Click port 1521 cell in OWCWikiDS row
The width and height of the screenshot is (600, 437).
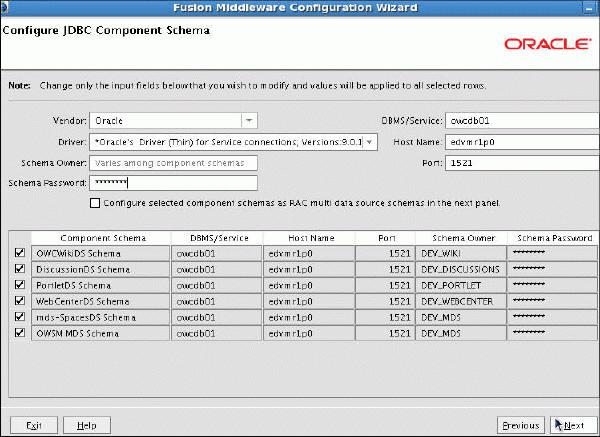tap(385, 253)
